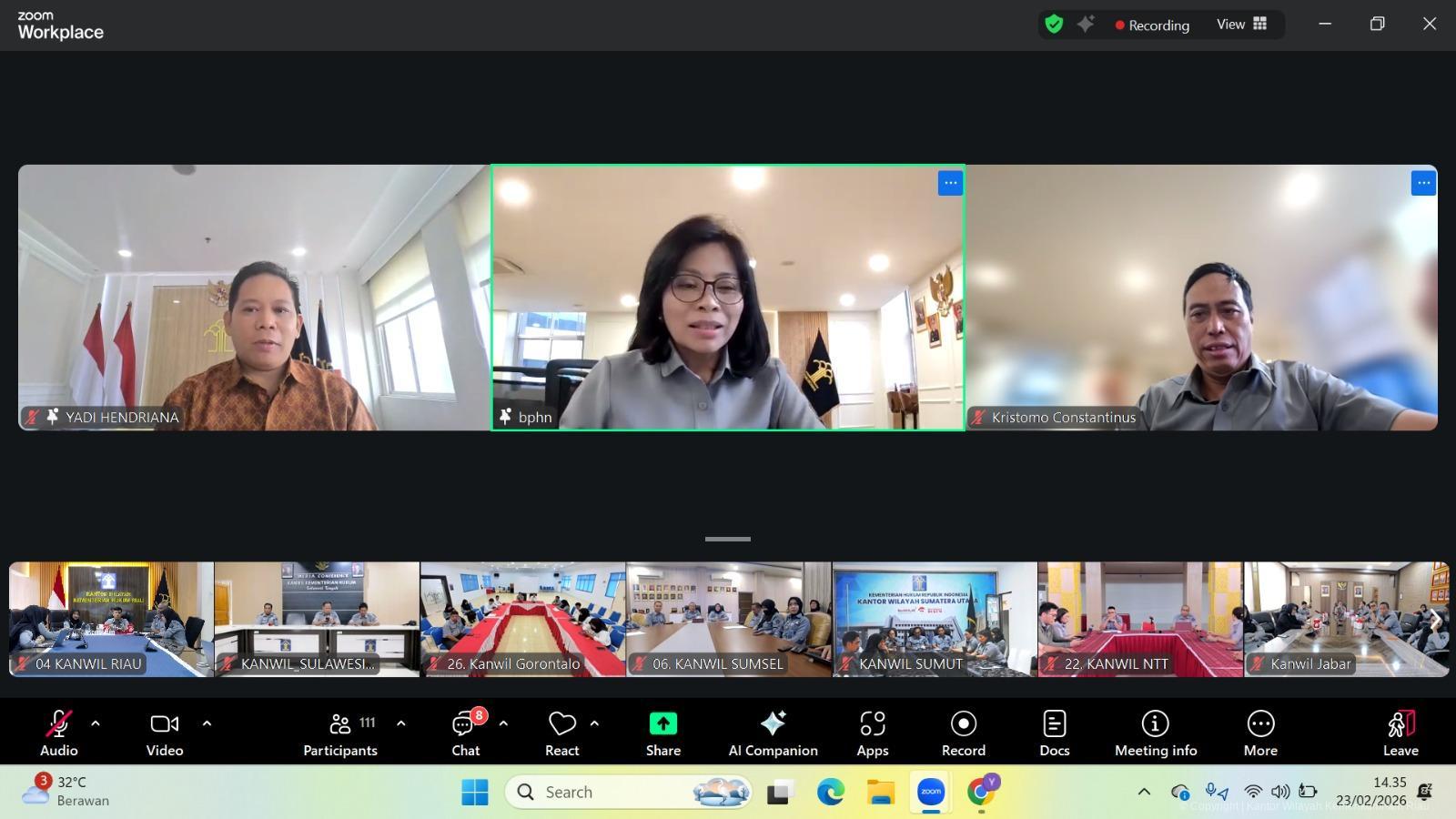1456x819 pixels.
Task: Open the AI Companion panel
Action: (x=773, y=733)
